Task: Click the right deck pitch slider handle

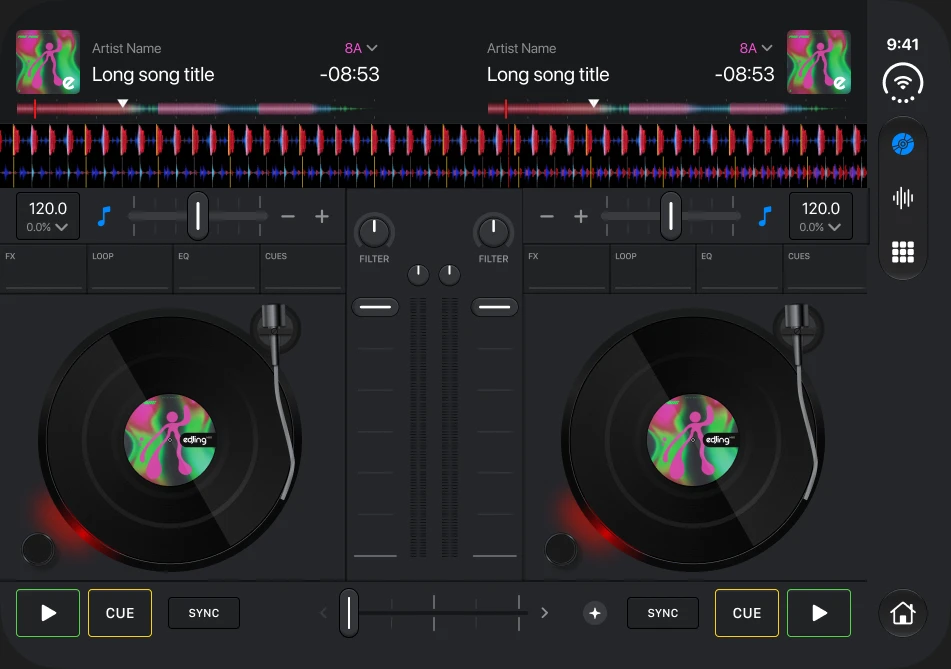Action: tap(671, 216)
